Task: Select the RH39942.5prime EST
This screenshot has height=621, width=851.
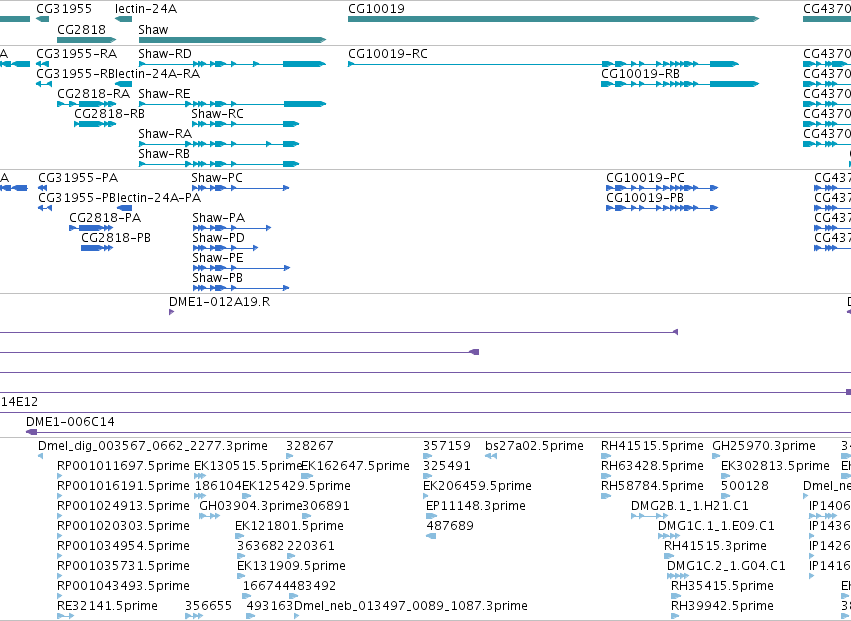Action: pos(675,616)
